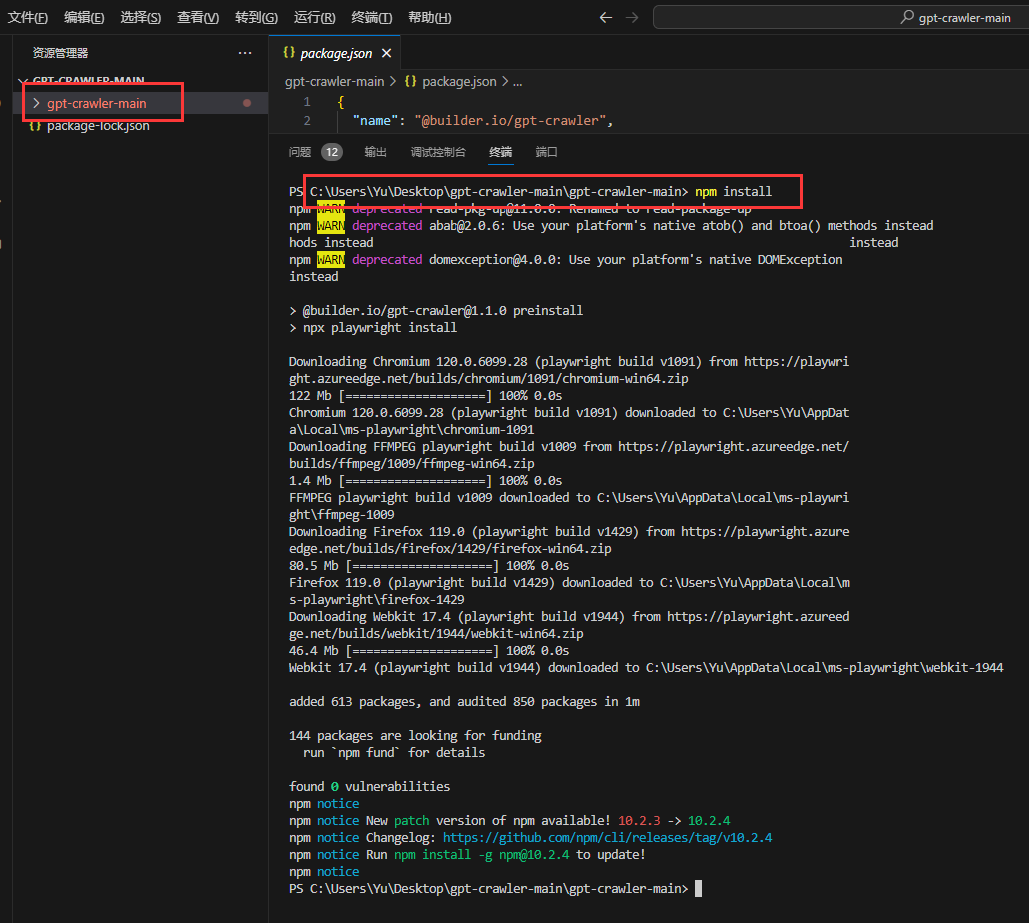Click gpt-crawler-main in breadcrumb

point(335,81)
